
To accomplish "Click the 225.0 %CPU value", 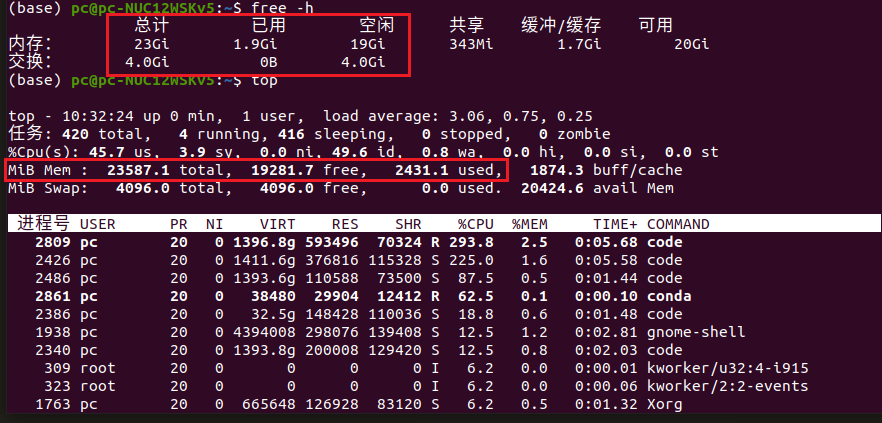I will (471, 260).
